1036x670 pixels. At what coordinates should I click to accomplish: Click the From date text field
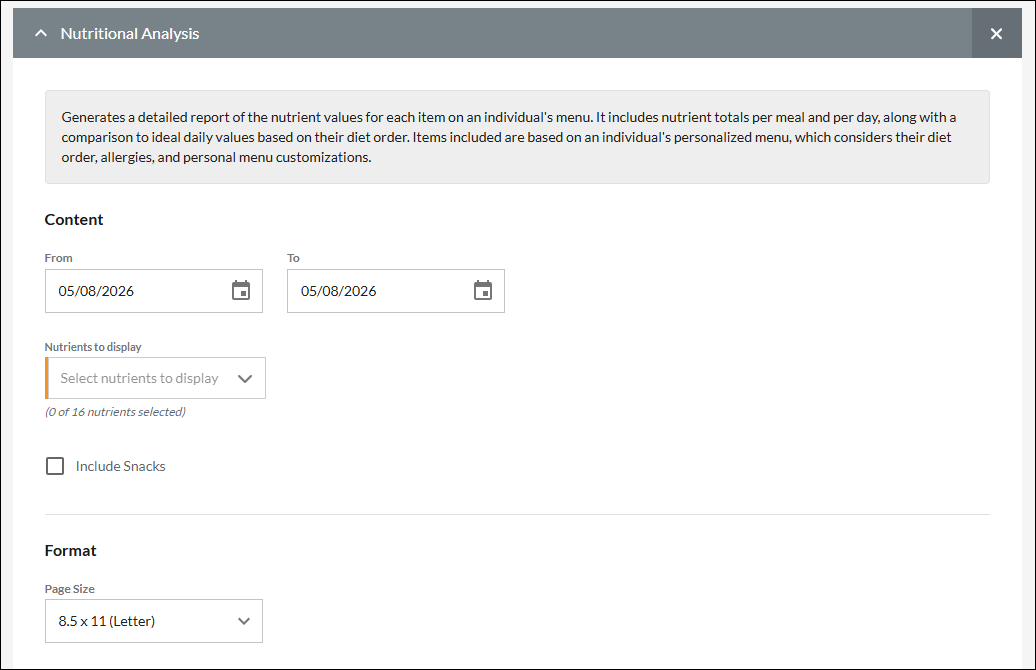pyautogui.click(x=153, y=291)
